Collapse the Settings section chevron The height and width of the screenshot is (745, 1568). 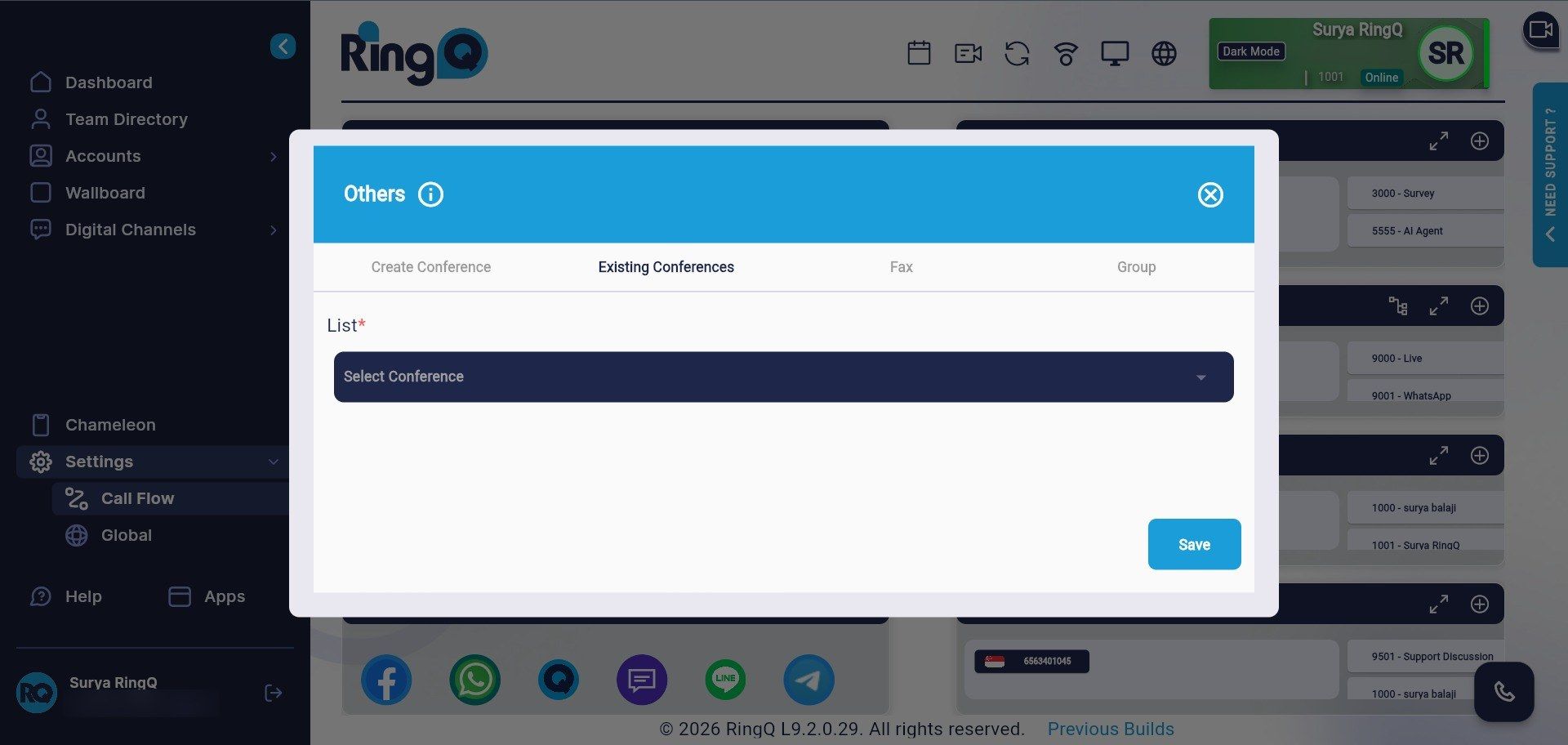pos(274,462)
